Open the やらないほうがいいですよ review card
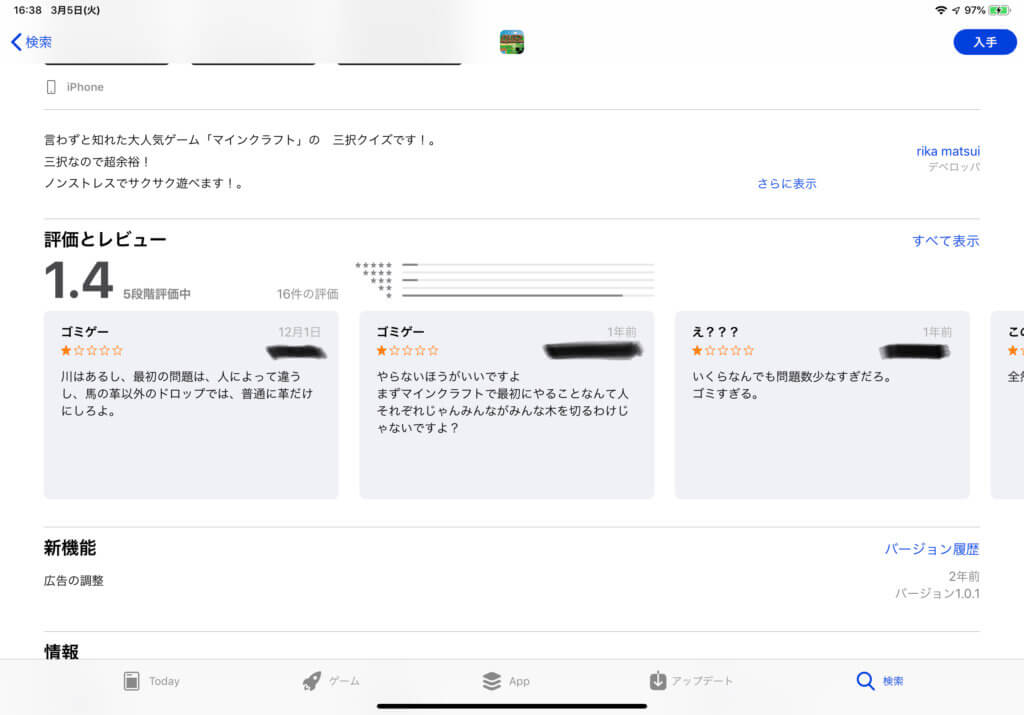The height and width of the screenshot is (715, 1024). click(506, 404)
